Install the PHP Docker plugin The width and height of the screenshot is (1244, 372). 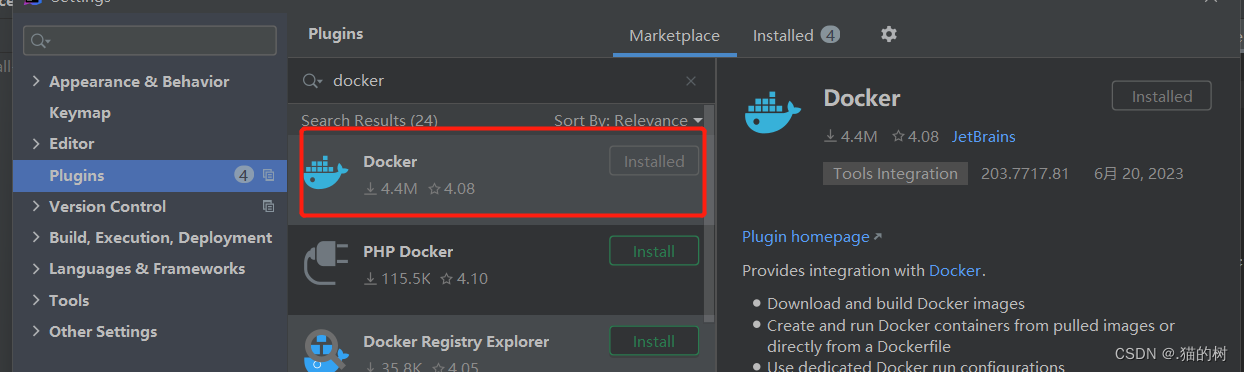[x=654, y=252]
